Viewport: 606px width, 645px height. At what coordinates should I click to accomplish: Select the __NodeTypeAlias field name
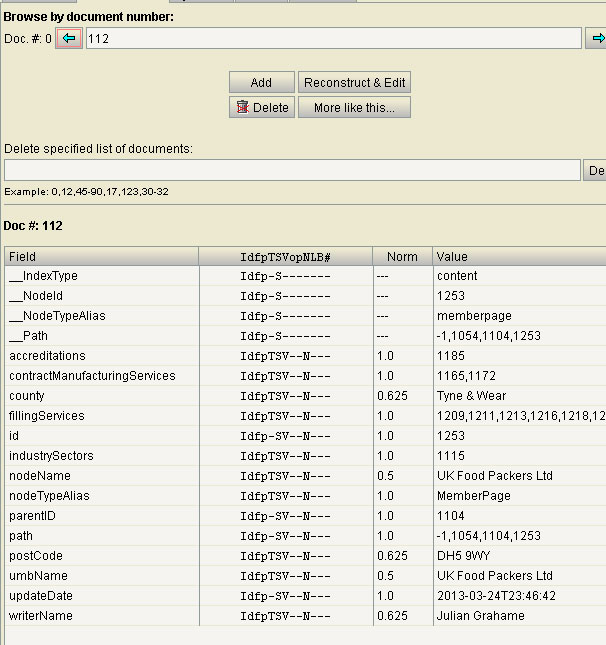click(x=57, y=316)
